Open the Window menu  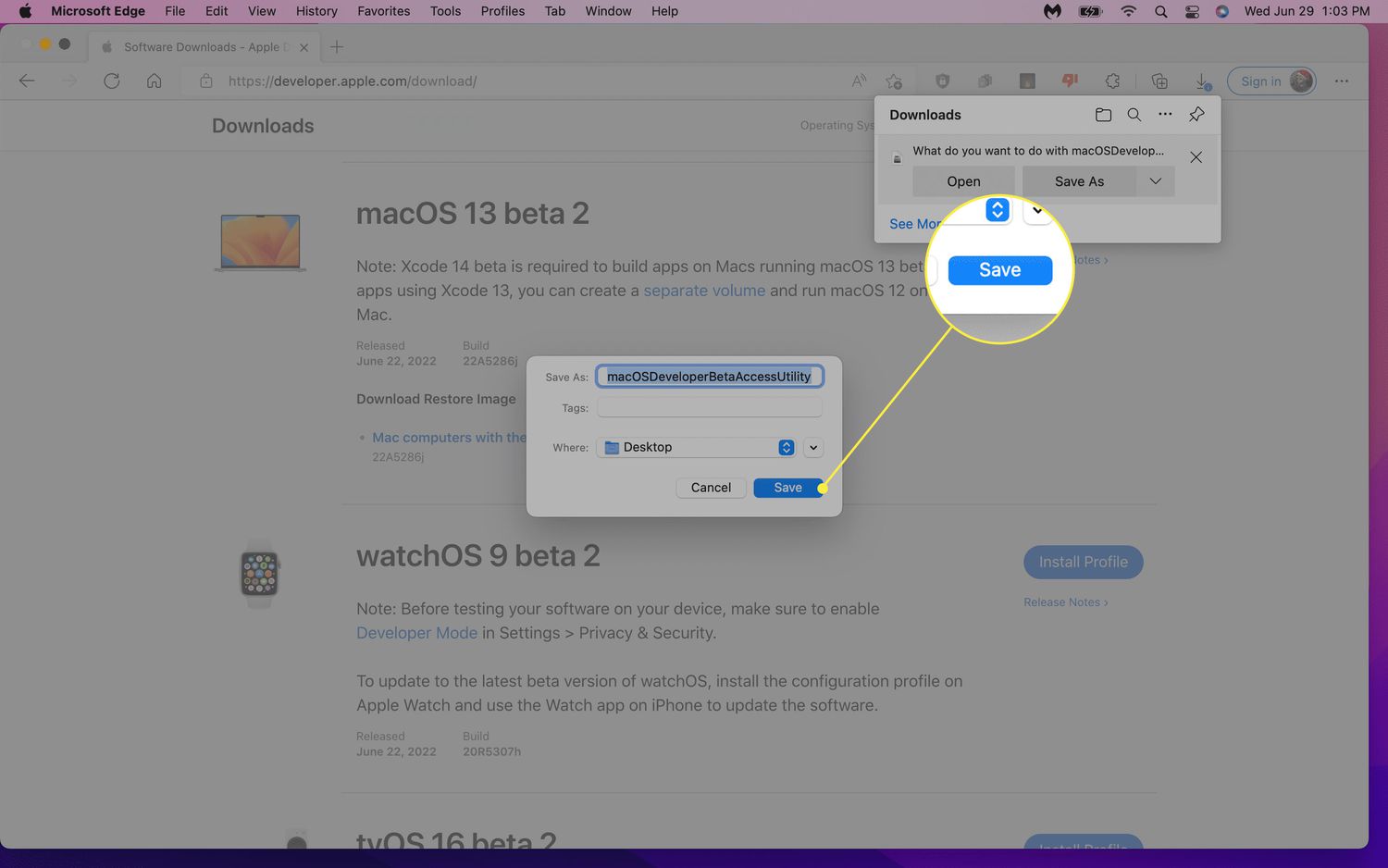click(608, 11)
